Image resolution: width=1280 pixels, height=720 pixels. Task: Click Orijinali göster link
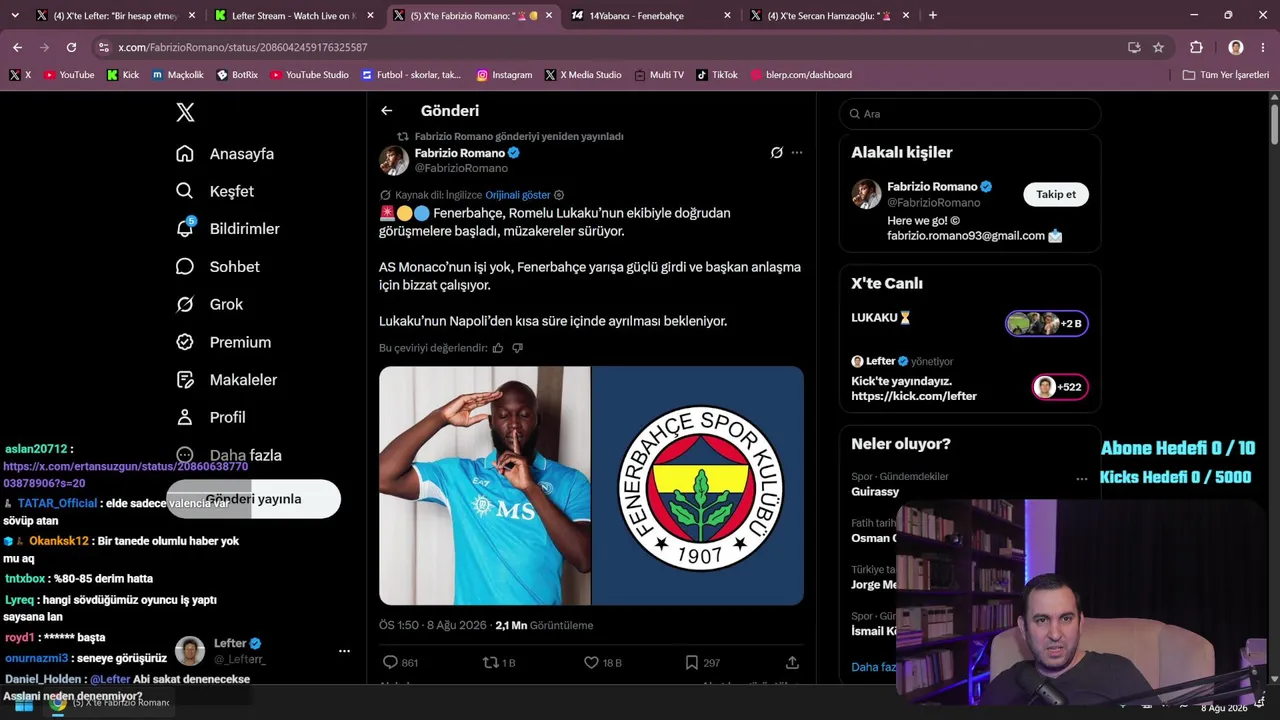(518, 195)
